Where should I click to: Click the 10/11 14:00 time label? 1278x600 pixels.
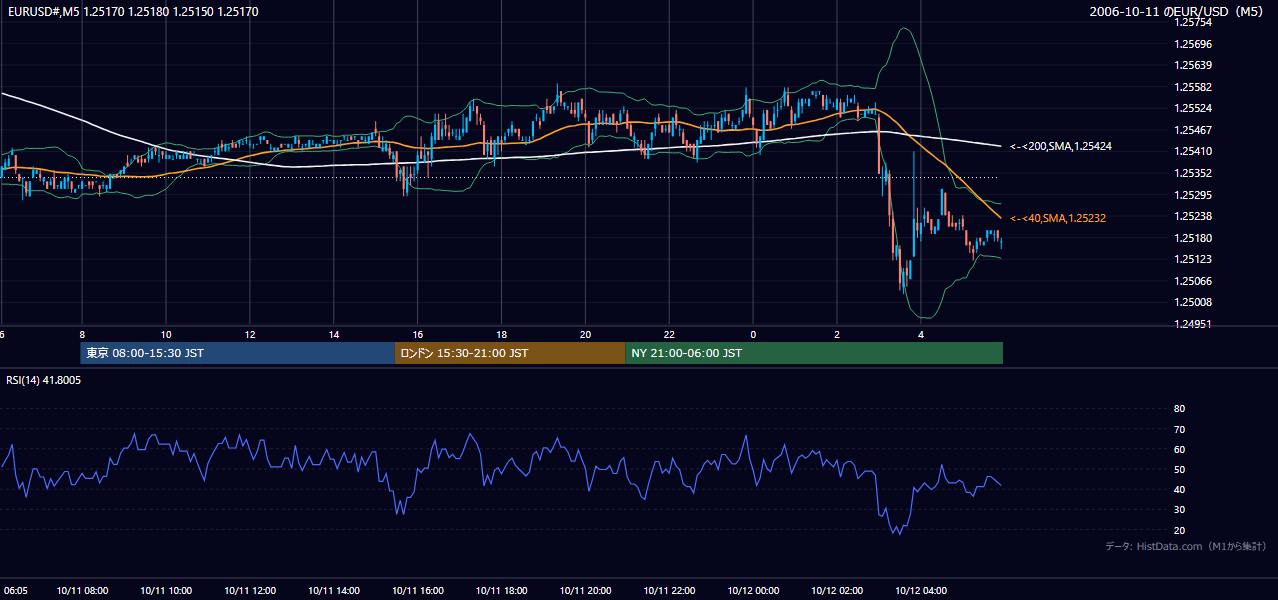[x=334, y=590]
